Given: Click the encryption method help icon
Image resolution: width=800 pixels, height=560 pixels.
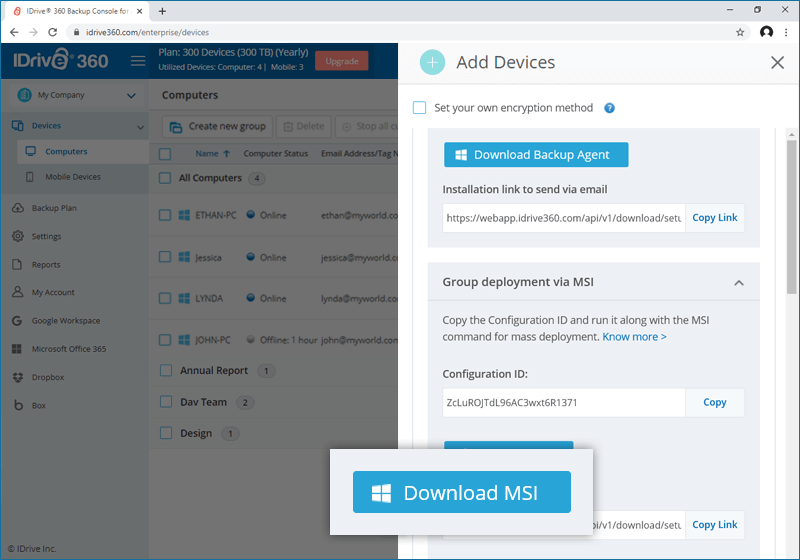Looking at the screenshot, I should (x=609, y=108).
